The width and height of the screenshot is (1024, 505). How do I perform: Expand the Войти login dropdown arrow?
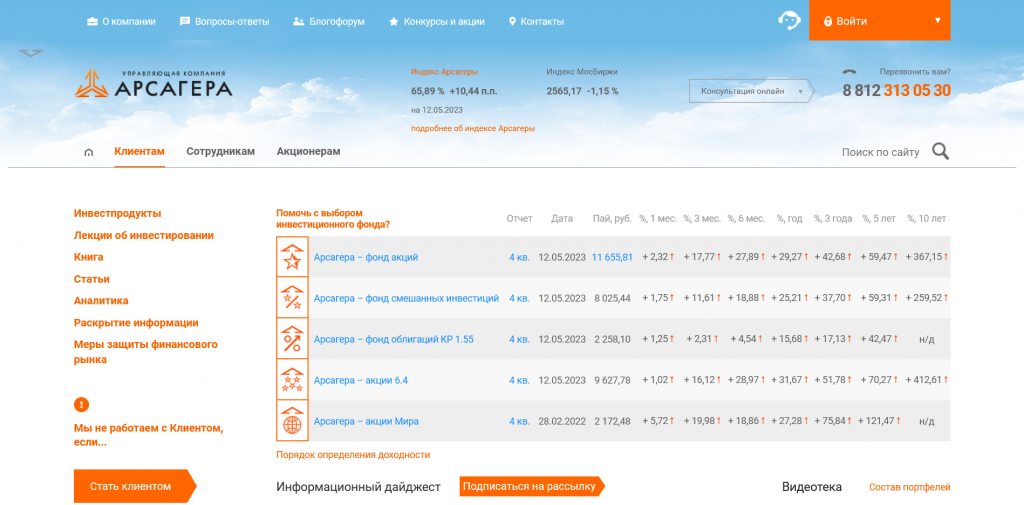tap(937, 20)
